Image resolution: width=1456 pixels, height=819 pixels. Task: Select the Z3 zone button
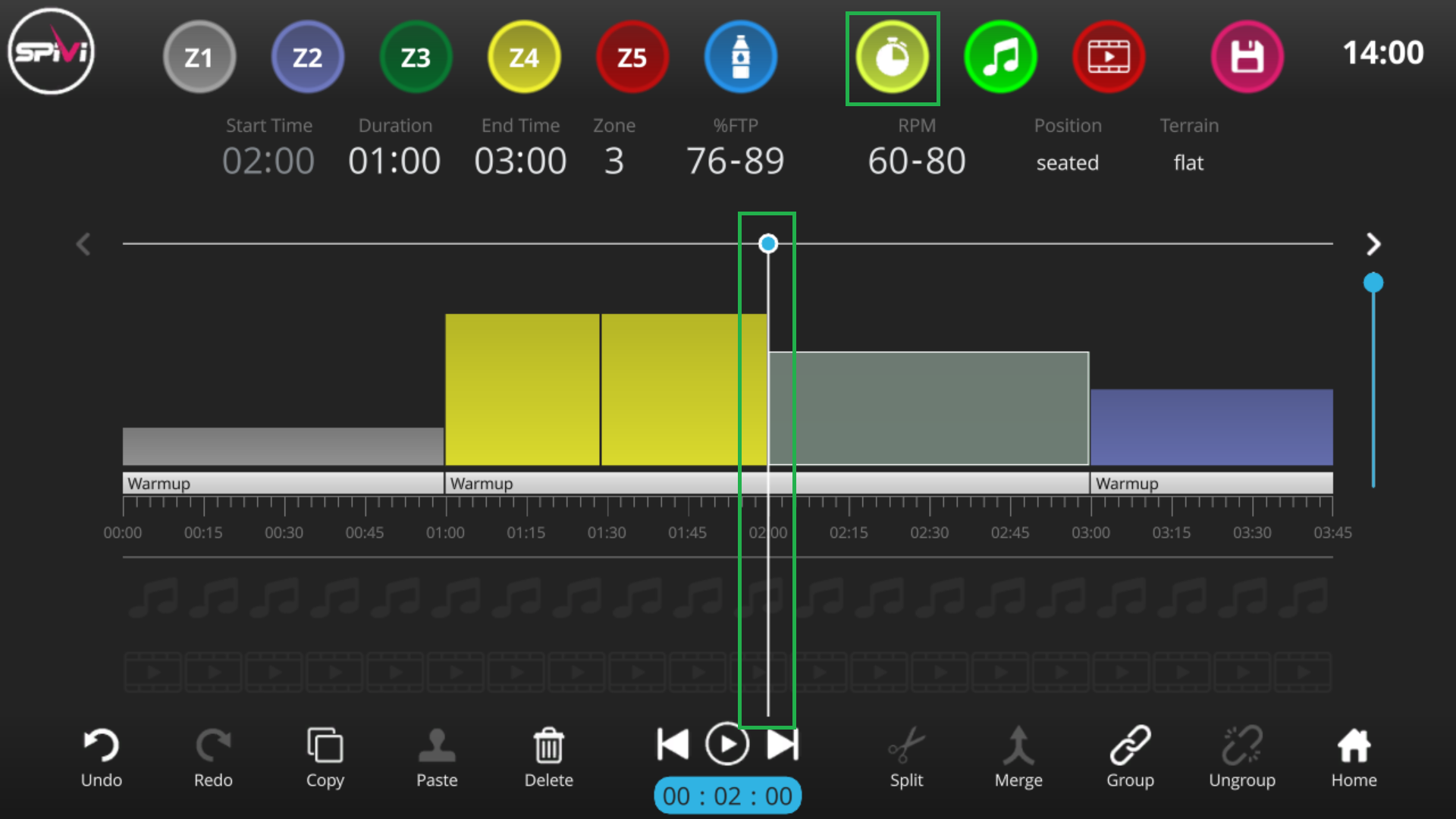click(x=416, y=57)
